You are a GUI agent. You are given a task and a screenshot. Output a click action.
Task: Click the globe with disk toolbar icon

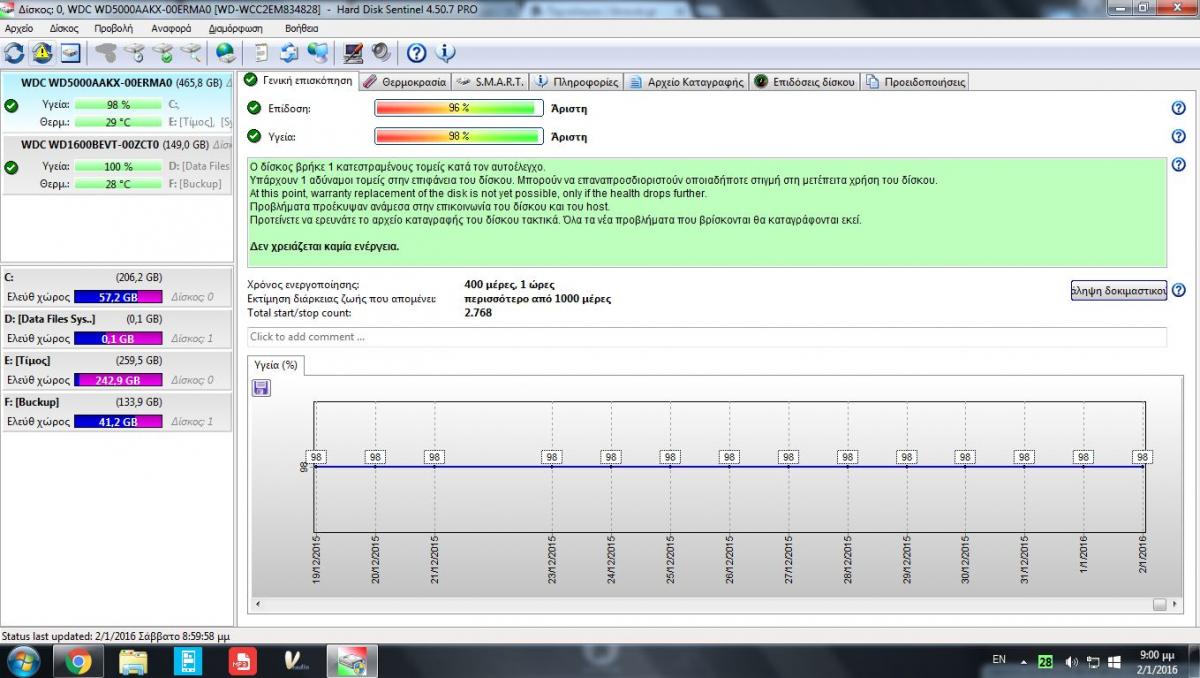click(x=226, y=52)
